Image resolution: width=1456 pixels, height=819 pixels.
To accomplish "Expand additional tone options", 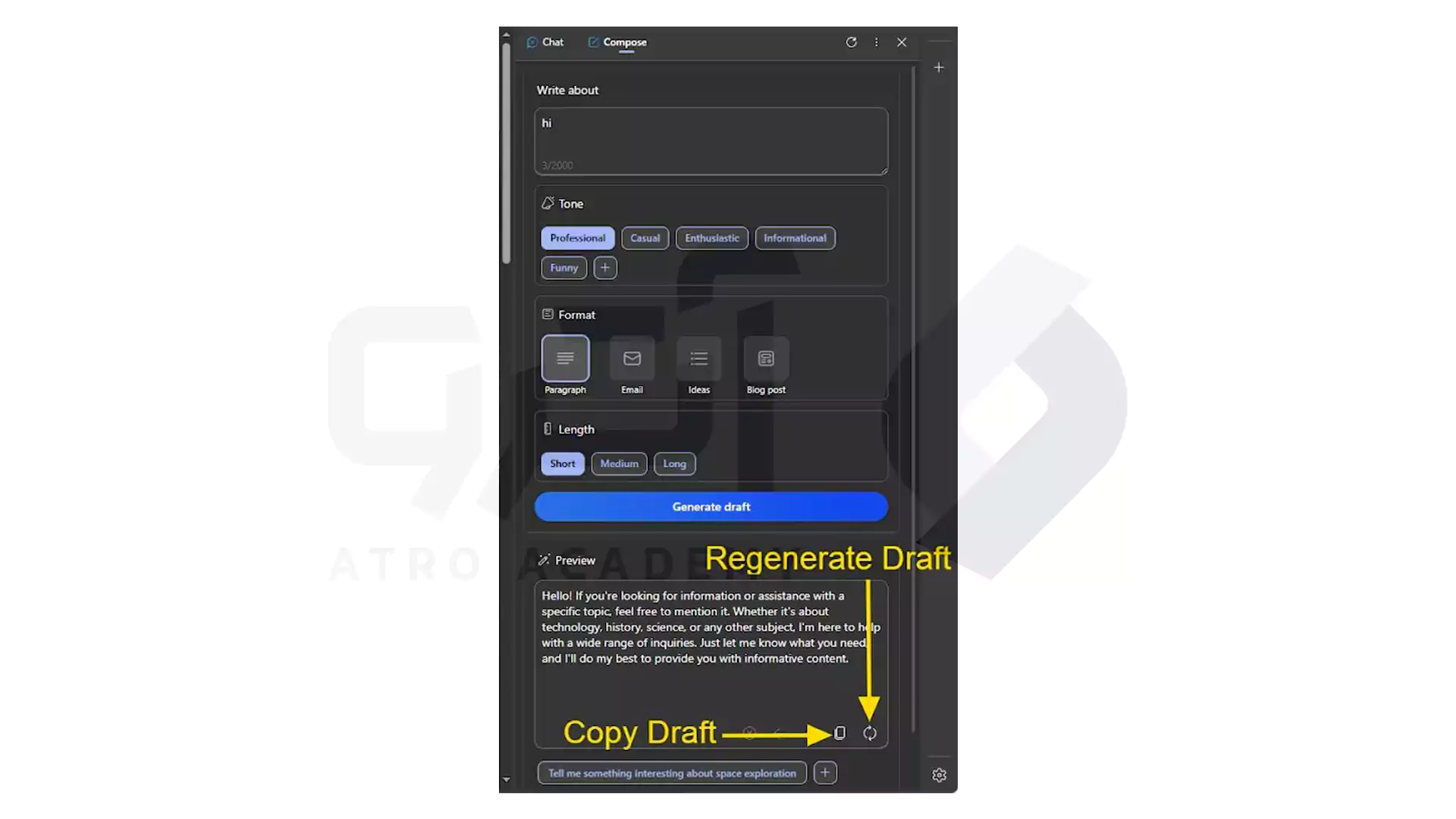I will (605, 267).
